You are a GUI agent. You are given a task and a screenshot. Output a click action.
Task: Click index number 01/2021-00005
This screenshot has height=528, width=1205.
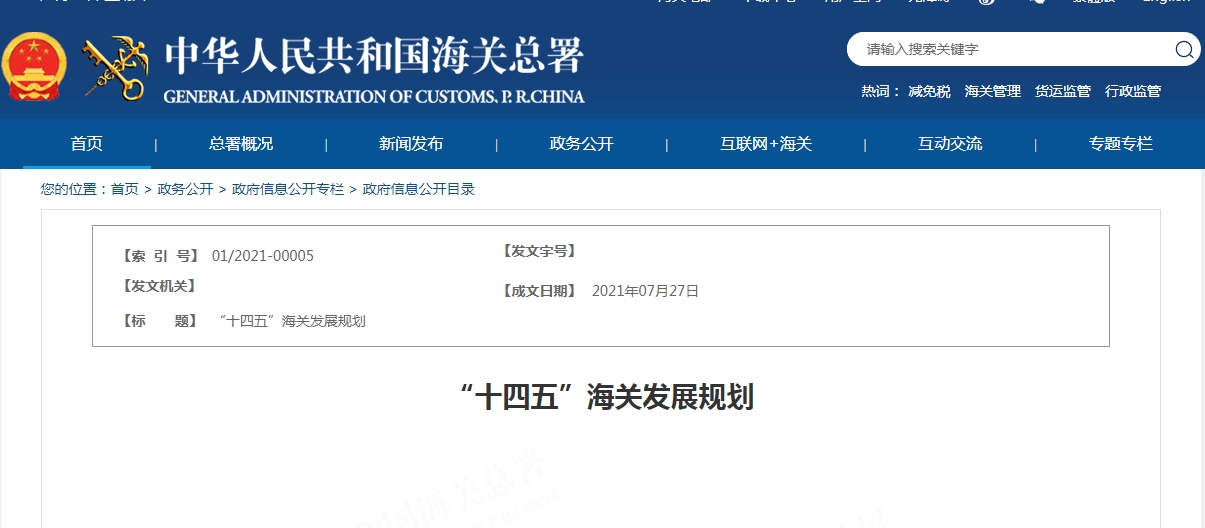pos(263,256)
